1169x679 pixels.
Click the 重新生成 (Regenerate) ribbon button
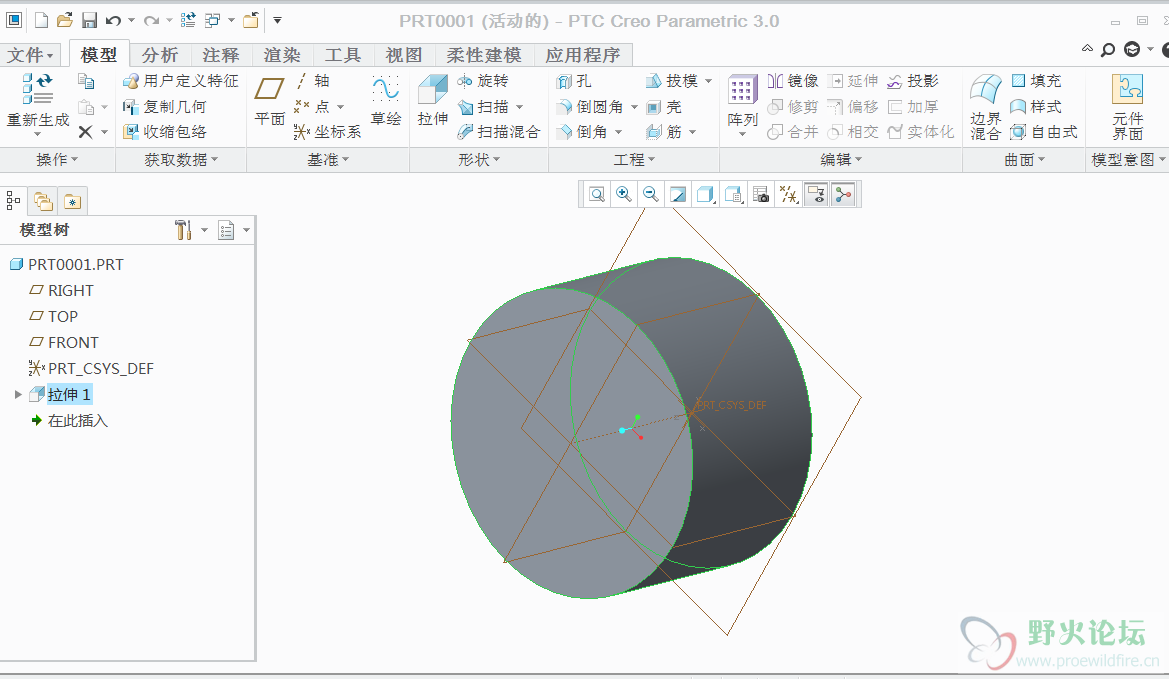(x=37, y=105)
